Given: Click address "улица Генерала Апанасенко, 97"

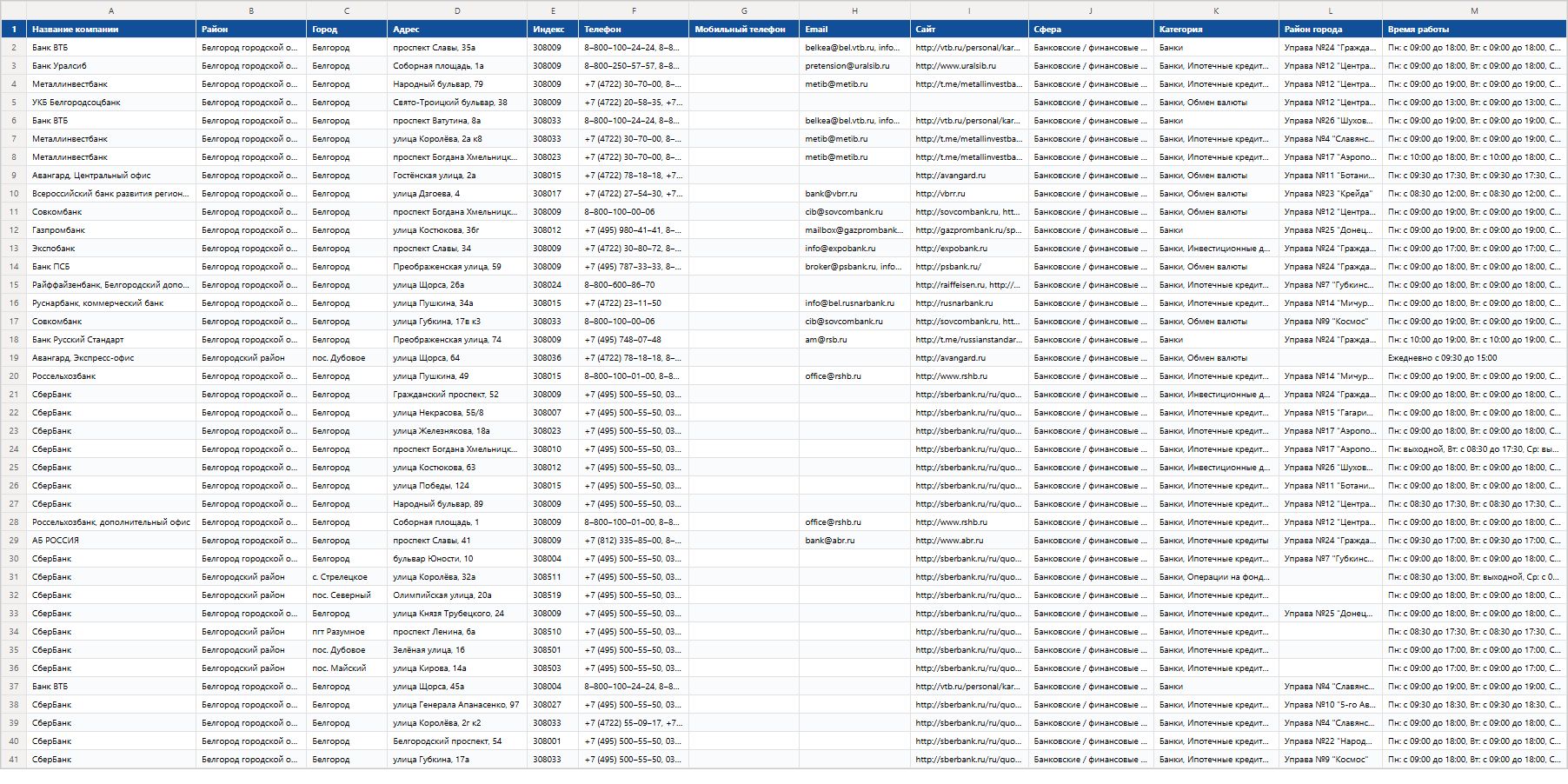Looking at the screenshot, I should pos(457,705).
